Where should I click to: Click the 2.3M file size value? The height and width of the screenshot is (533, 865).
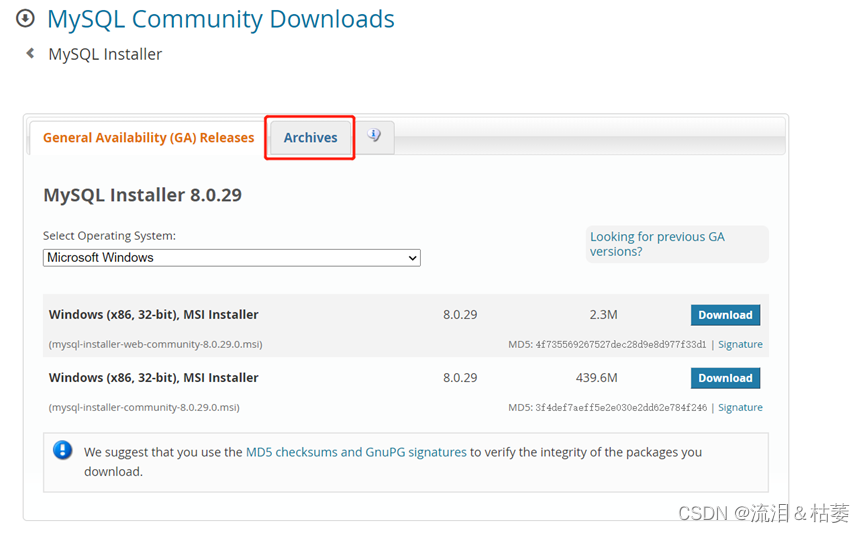click(604, 315)
